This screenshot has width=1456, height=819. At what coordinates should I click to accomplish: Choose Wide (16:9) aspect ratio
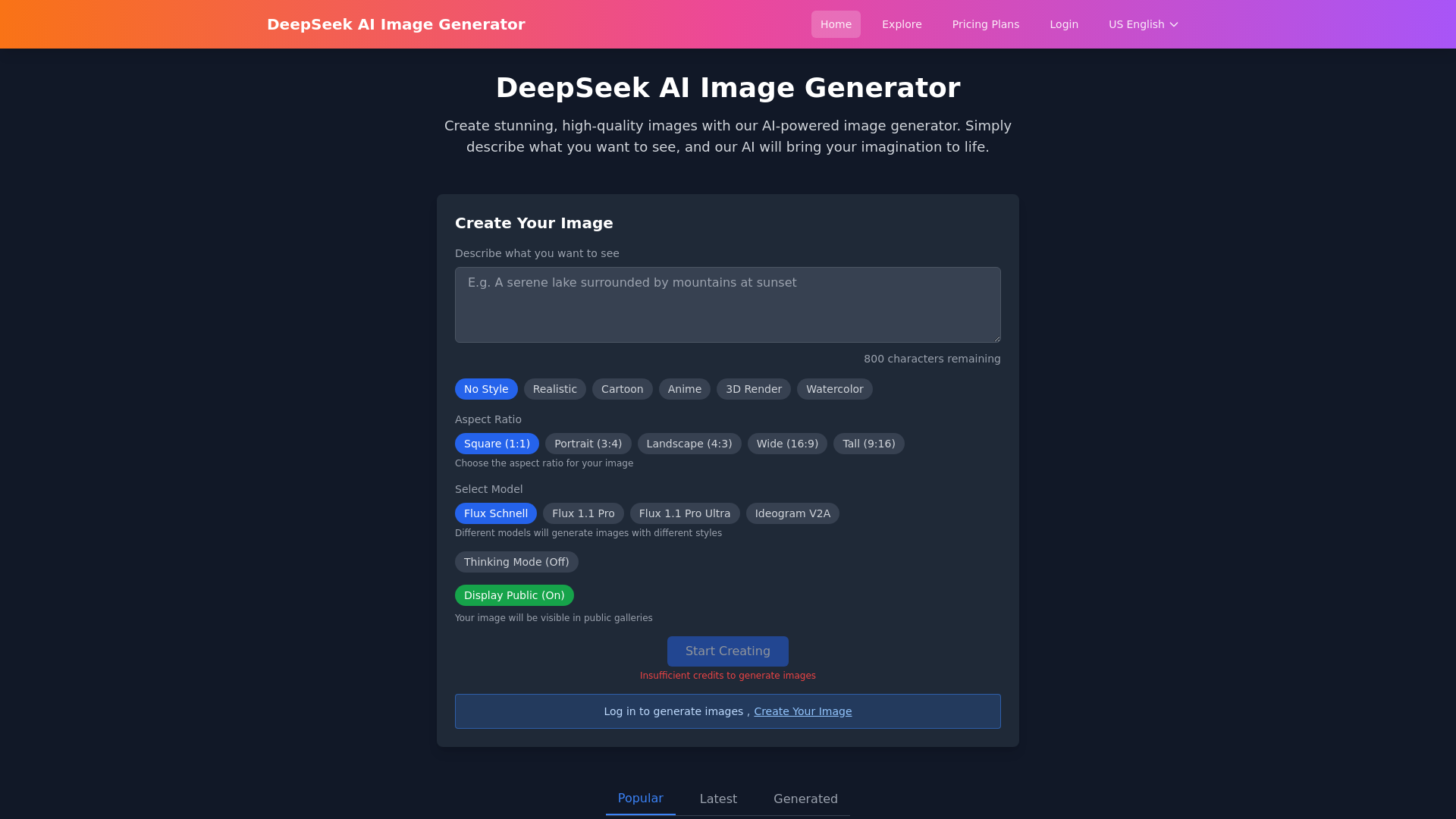point(787,444)
